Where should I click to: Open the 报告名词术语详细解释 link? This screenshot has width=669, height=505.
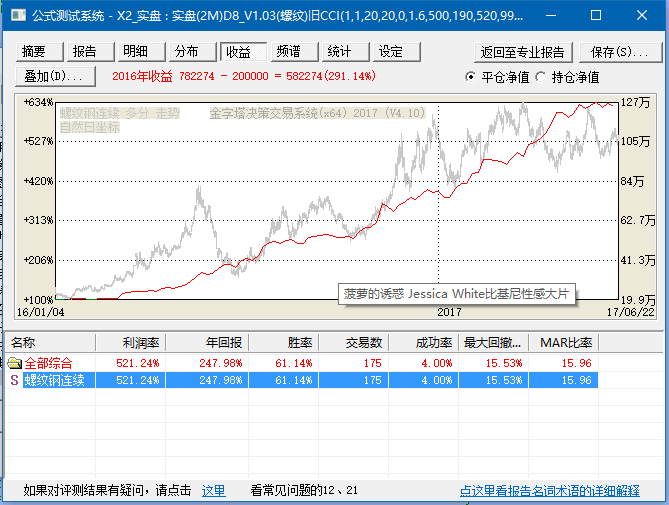coord(549,491)
